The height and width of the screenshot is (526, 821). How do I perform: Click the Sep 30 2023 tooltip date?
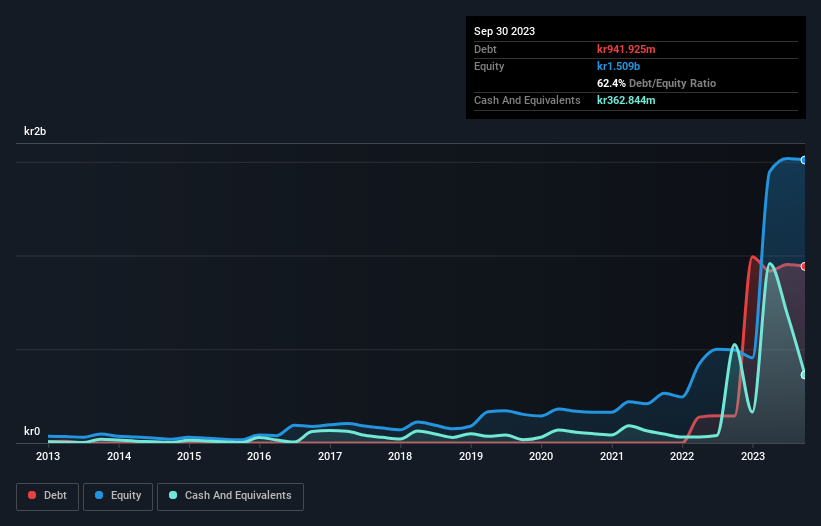[x=504, y=31]
